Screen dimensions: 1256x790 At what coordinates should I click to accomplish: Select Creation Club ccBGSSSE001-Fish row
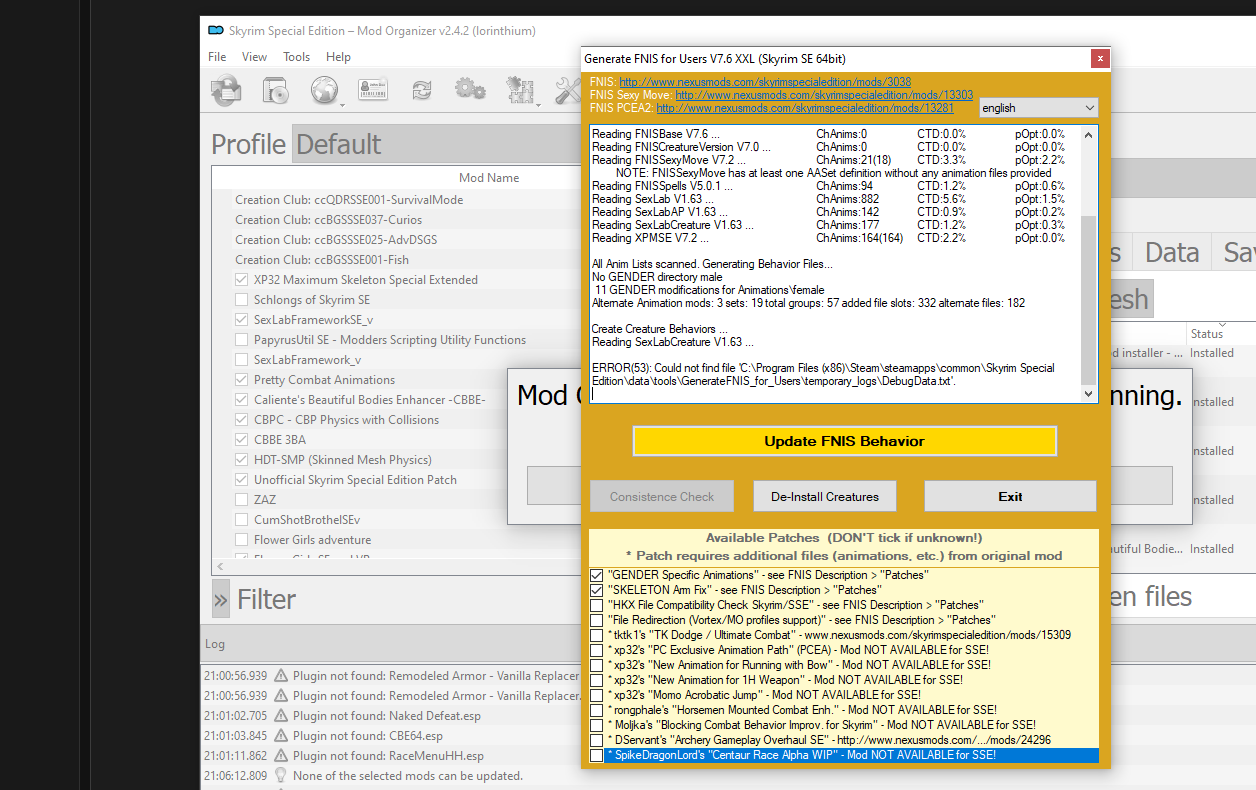point(322,260)
